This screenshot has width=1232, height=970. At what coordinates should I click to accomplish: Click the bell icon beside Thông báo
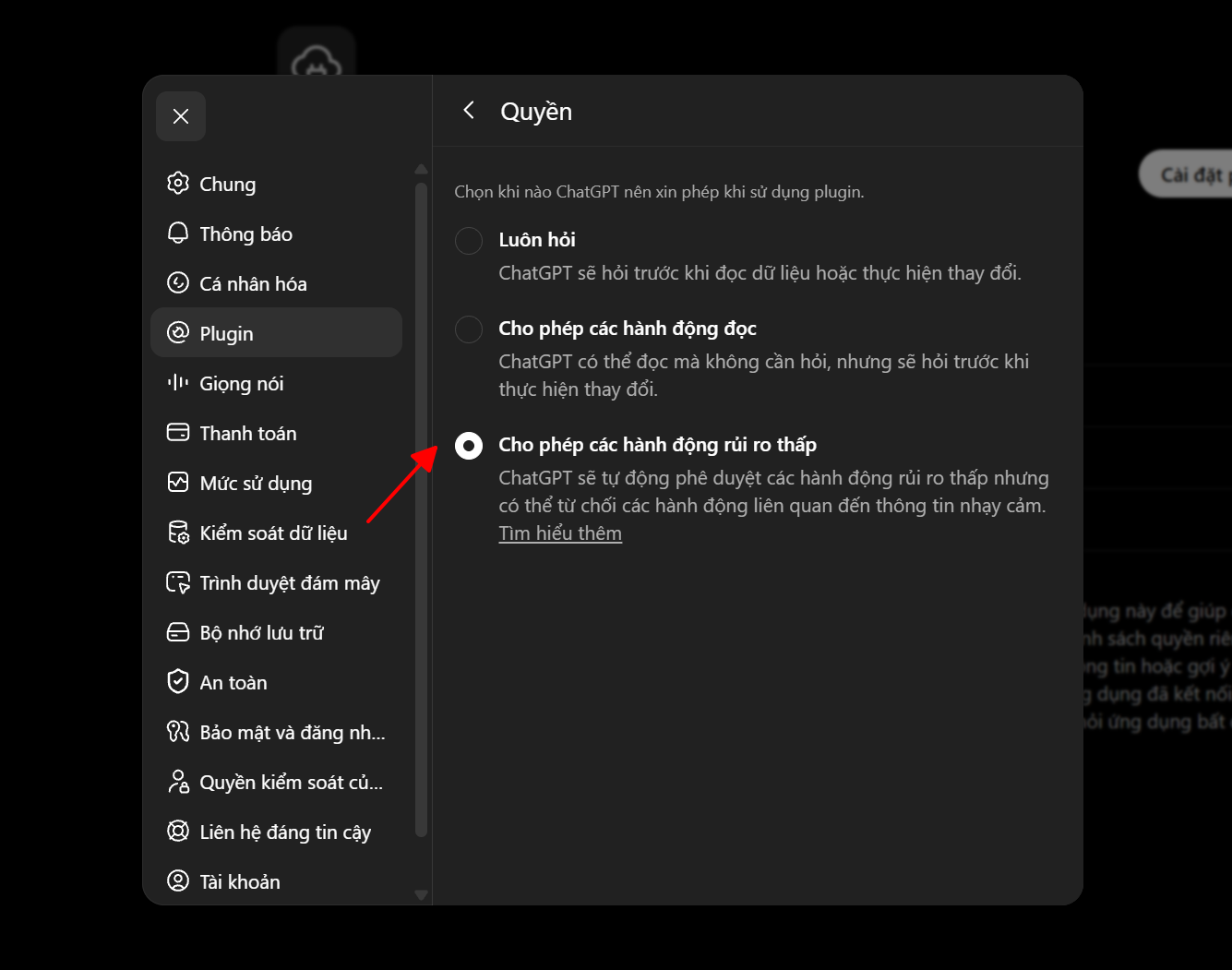click(x=178, y=233)
